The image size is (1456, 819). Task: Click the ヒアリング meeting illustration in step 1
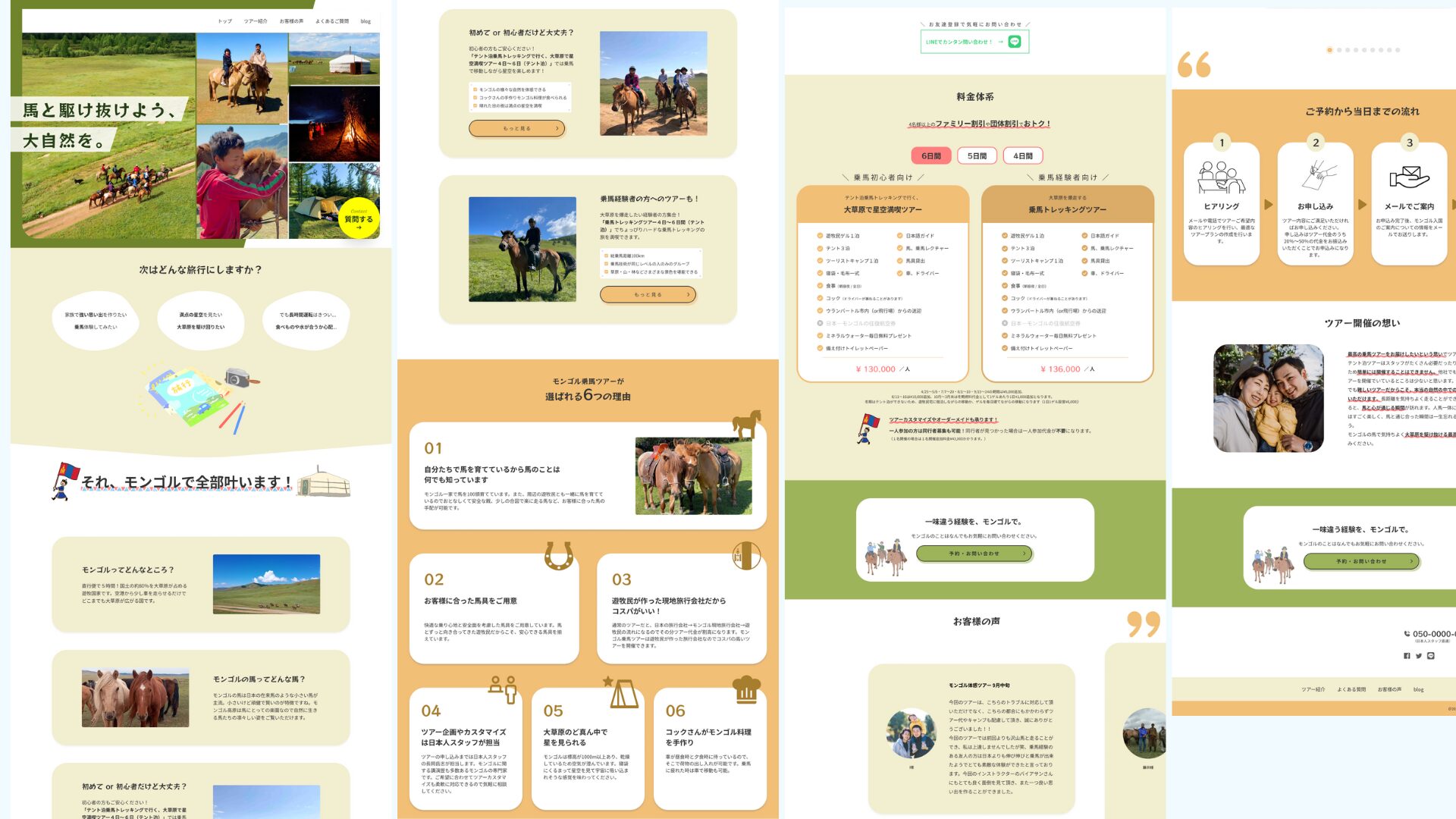(1221, 177)
